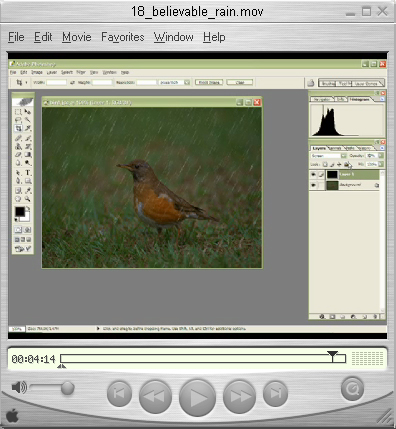Screen dimensions: 396x429
Task: Select the History Brush tool
Action: (28, 147)
